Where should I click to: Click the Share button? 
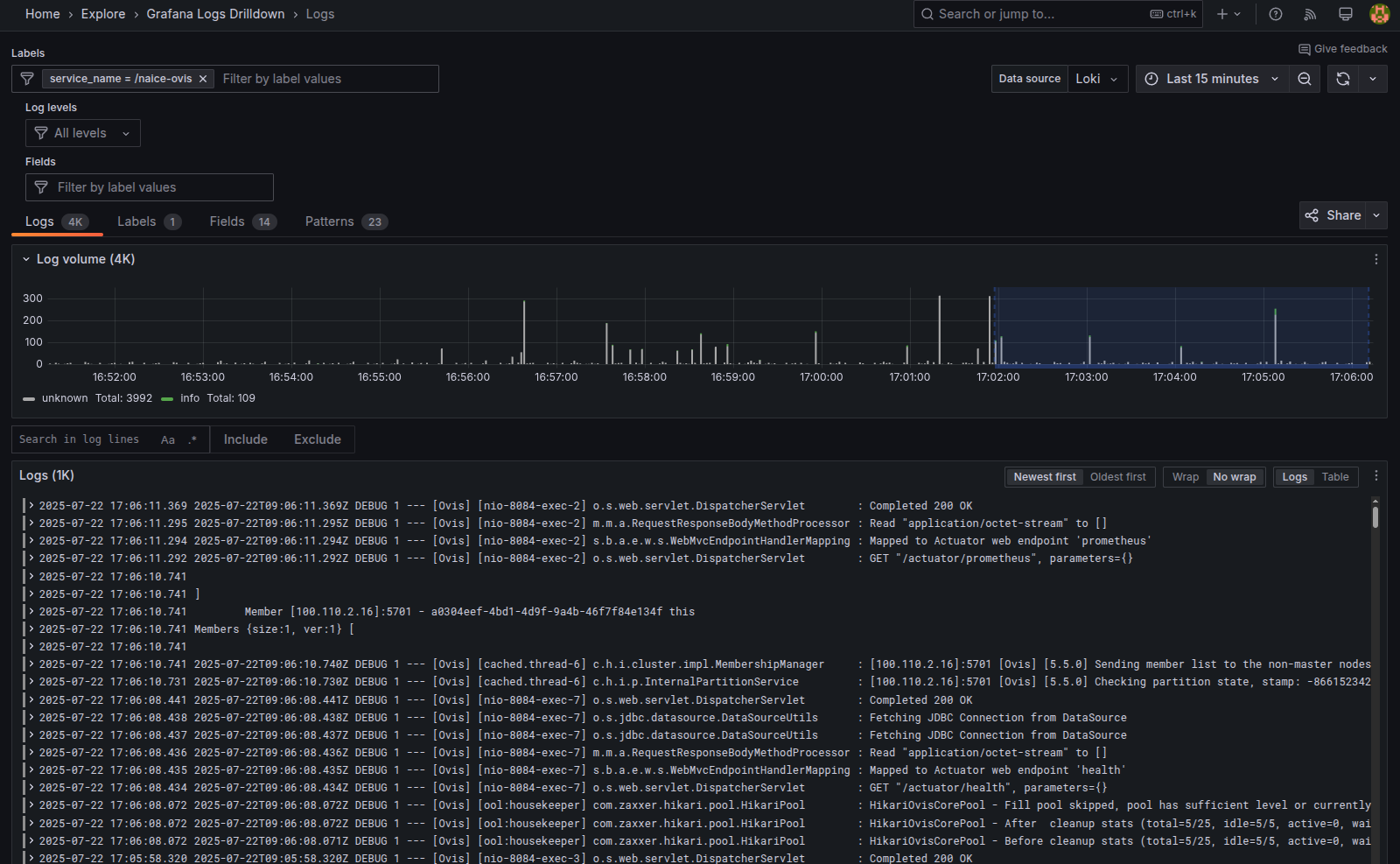[1333, 215]
